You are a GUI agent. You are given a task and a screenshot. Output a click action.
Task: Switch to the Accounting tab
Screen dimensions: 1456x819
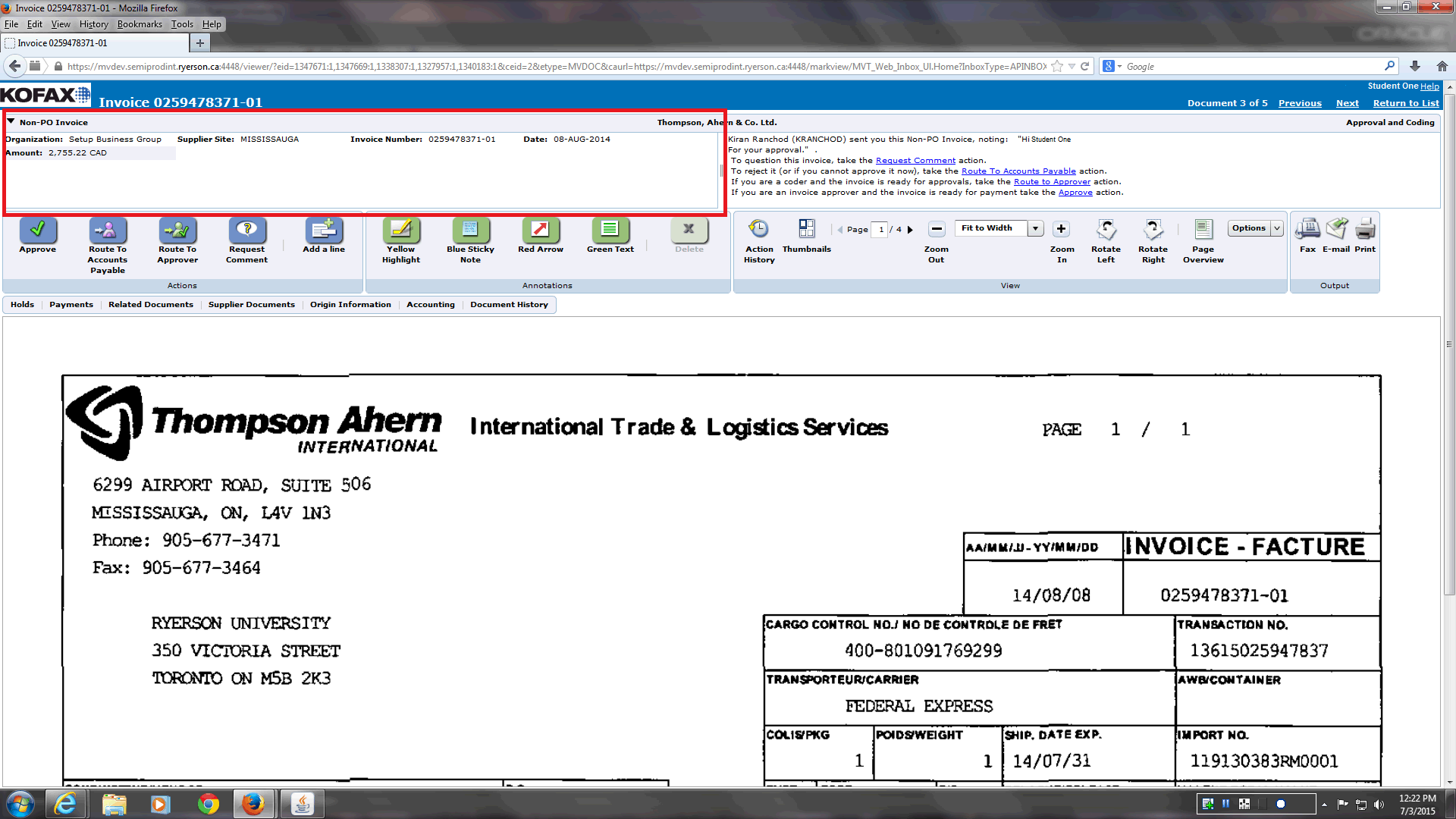coord(430,305)
